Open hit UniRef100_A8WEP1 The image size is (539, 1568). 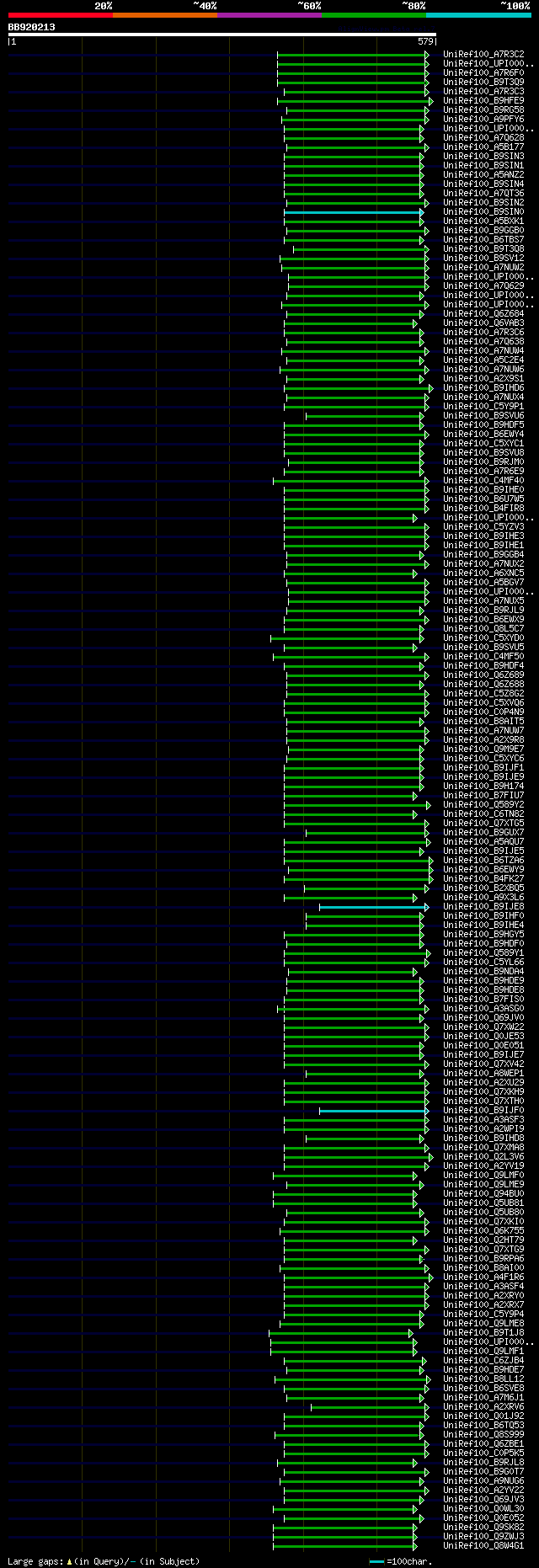[x=483, y=1074]
